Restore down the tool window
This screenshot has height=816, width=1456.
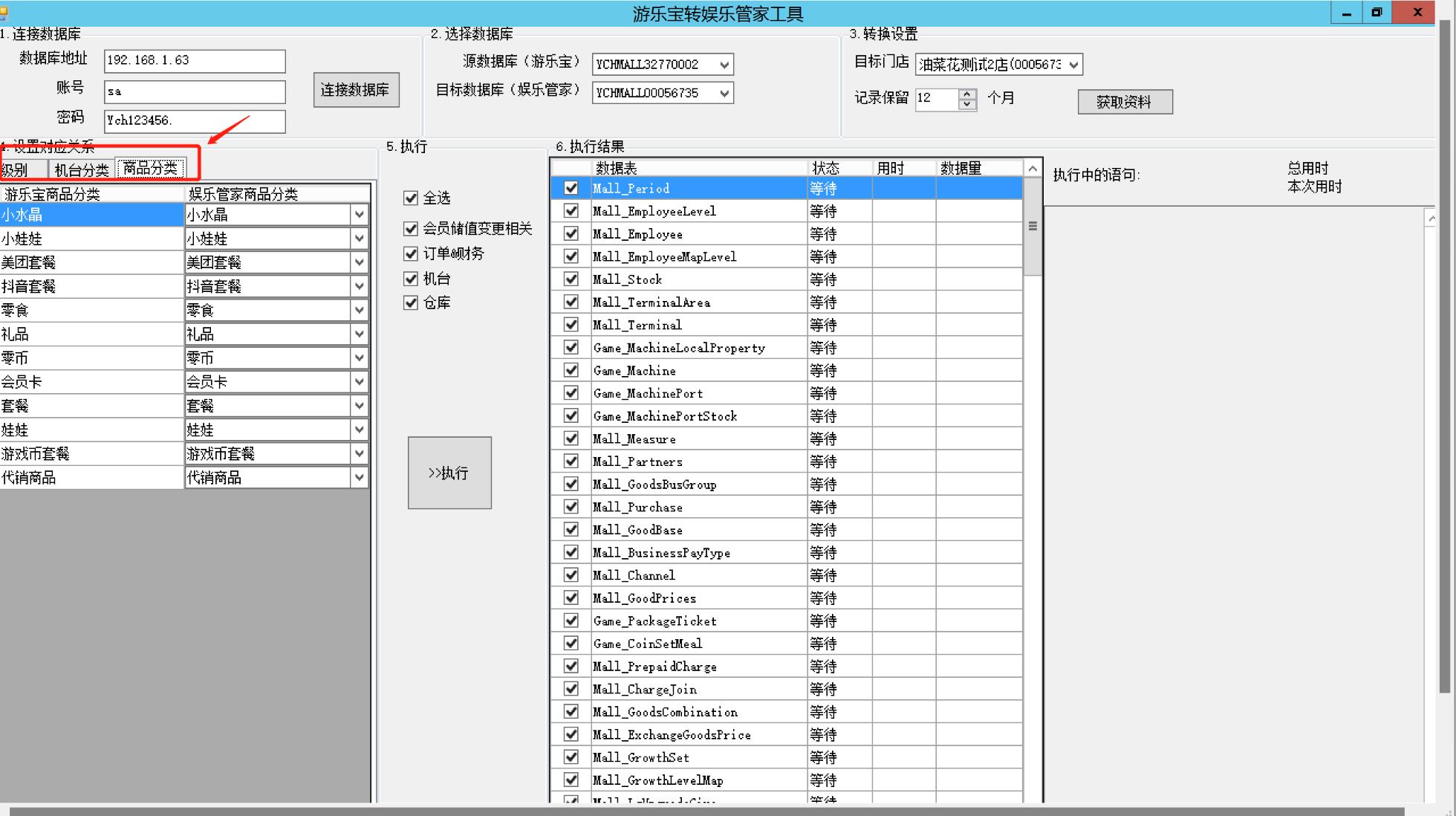click(1377, 13)
